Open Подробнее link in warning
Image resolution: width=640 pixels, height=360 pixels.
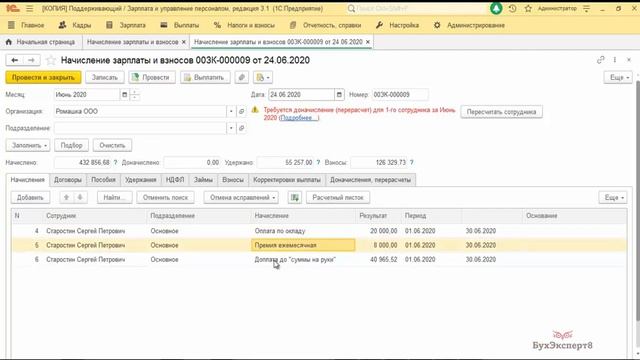point(299,118)
